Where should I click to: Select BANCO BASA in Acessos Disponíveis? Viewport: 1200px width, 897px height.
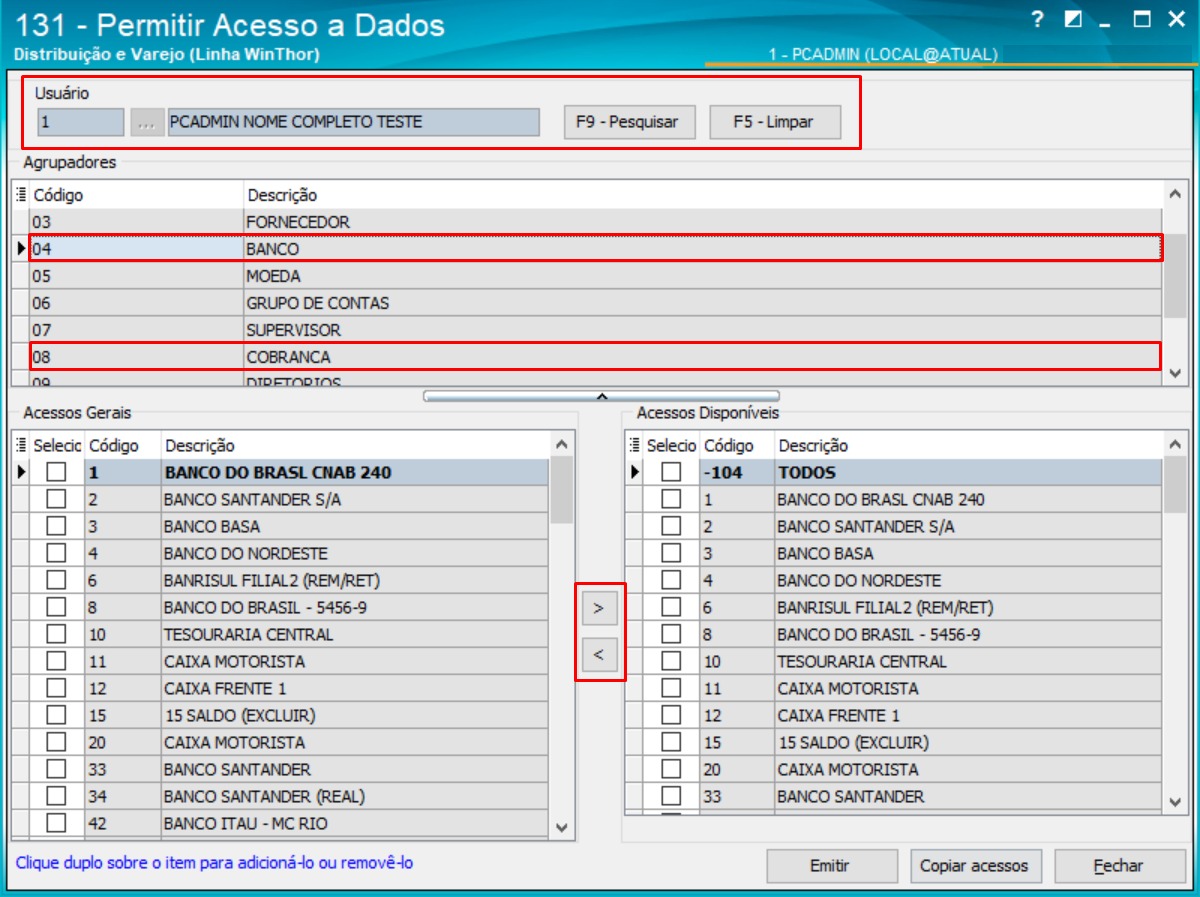pos(903,553)
